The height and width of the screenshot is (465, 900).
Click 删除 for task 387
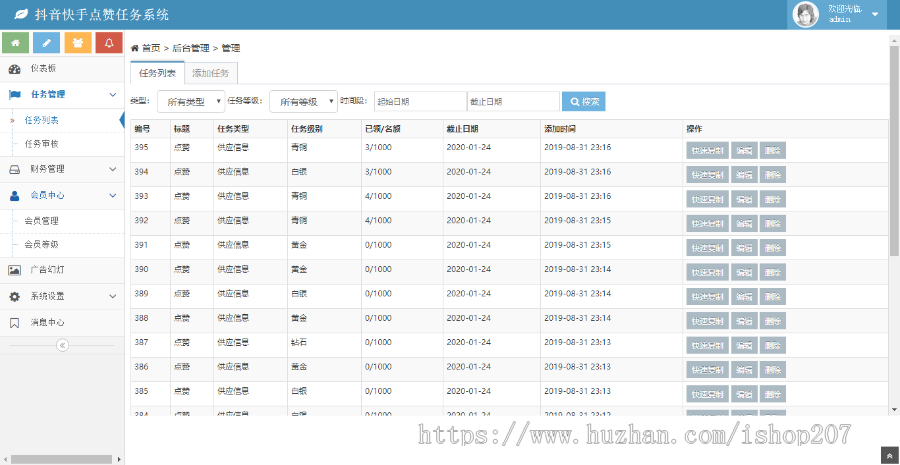pos(773,346)
